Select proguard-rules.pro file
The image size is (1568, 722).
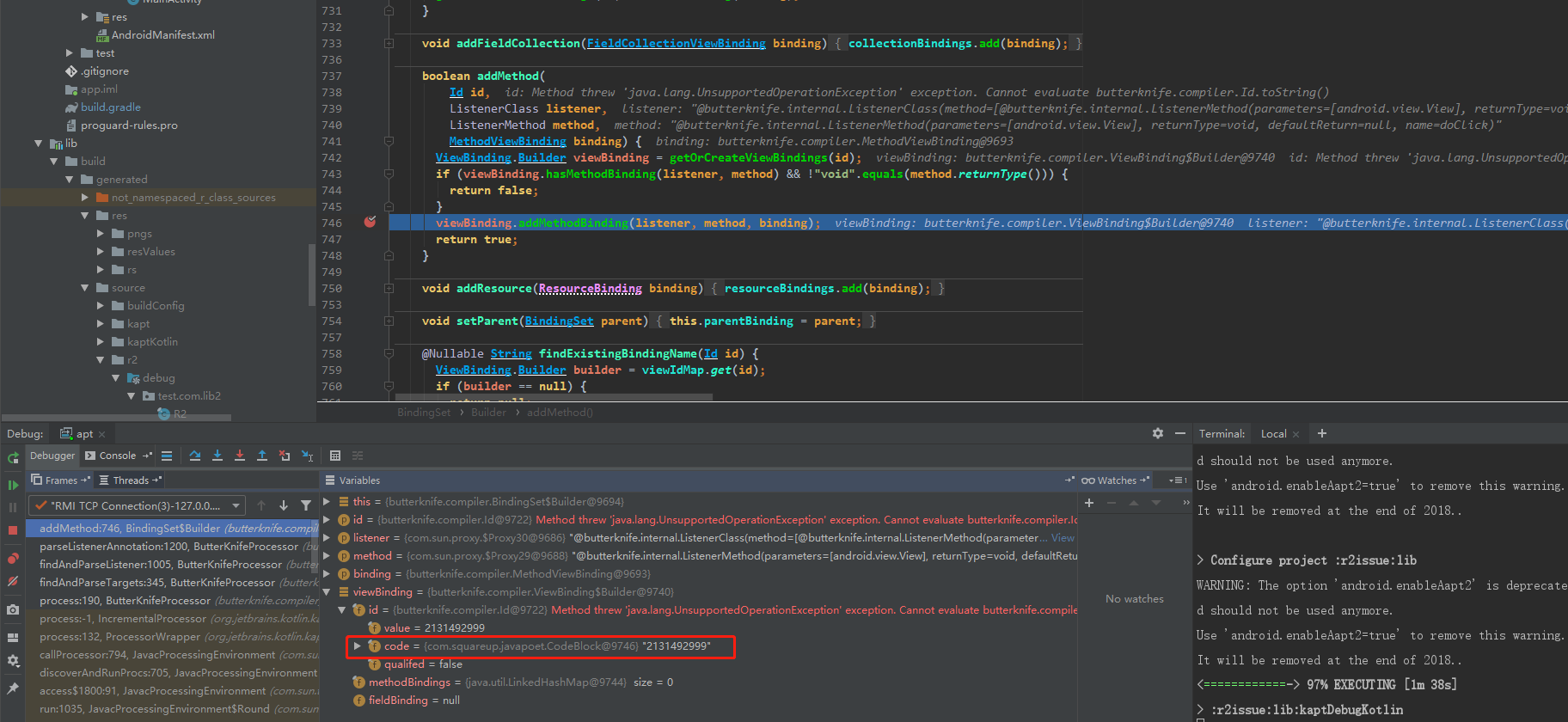tap(128, 125)
